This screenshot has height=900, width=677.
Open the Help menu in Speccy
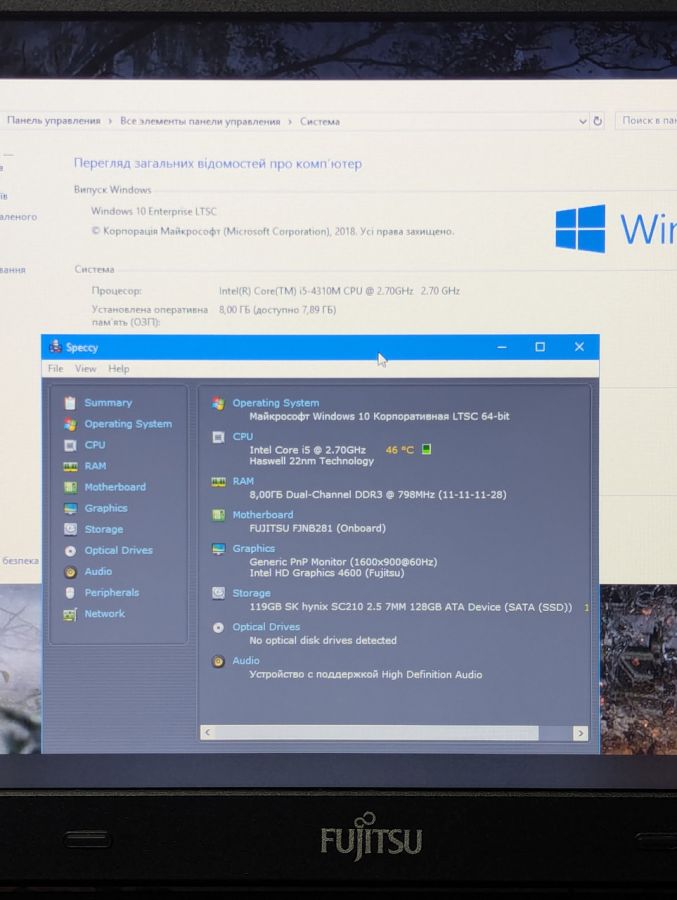click(x=118, y=368)
